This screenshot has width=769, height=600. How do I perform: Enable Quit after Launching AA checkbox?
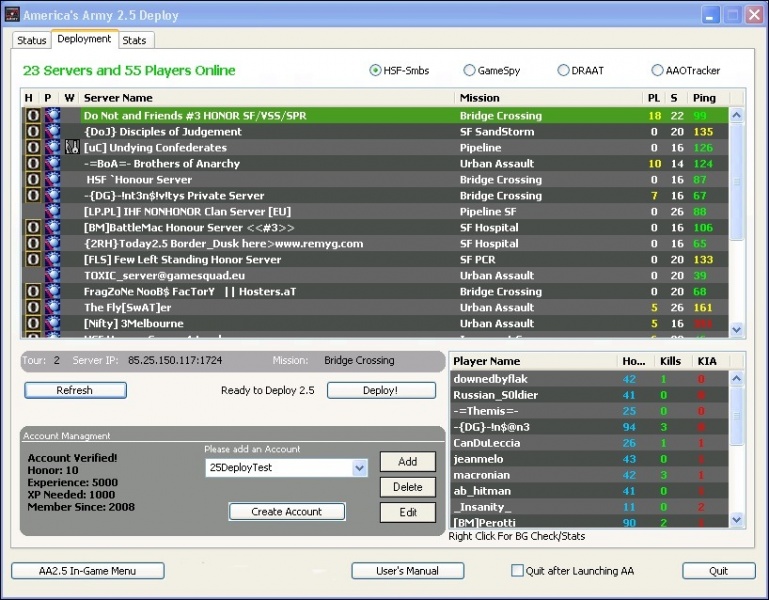pyautogui.click(x=517, y=570)
